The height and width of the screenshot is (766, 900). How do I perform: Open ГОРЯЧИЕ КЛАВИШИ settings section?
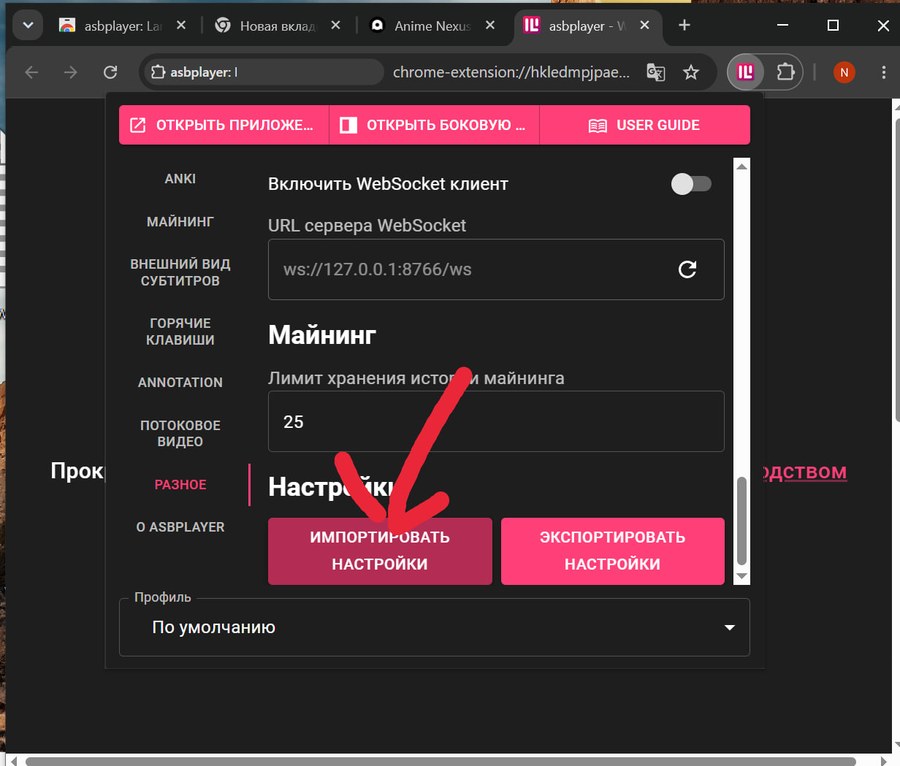[180, 332]
